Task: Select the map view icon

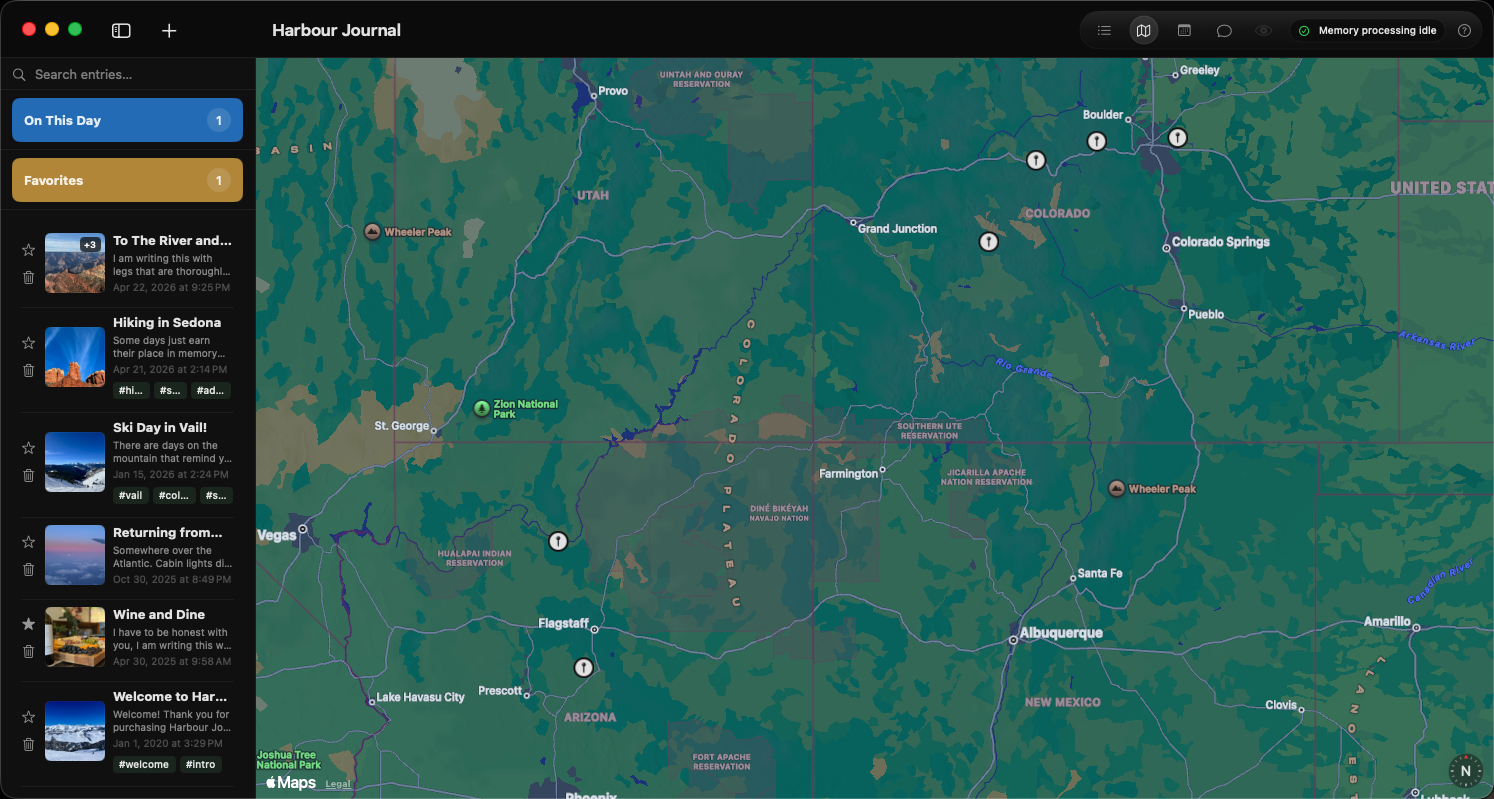Action: point(1144,31)
